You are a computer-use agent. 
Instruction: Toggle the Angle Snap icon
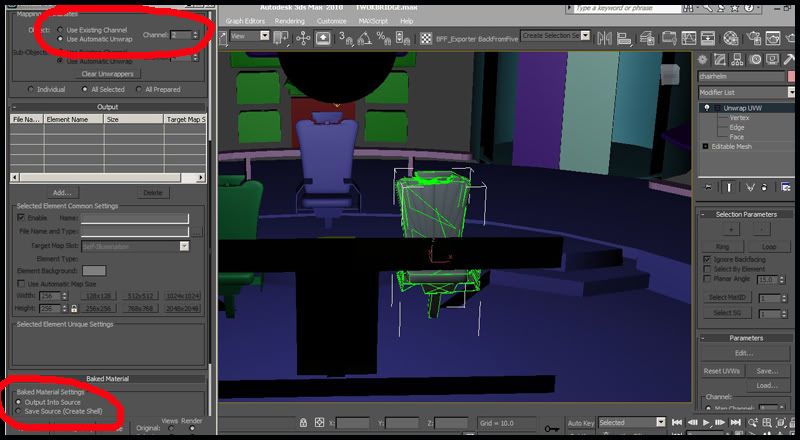pos(364,38)
